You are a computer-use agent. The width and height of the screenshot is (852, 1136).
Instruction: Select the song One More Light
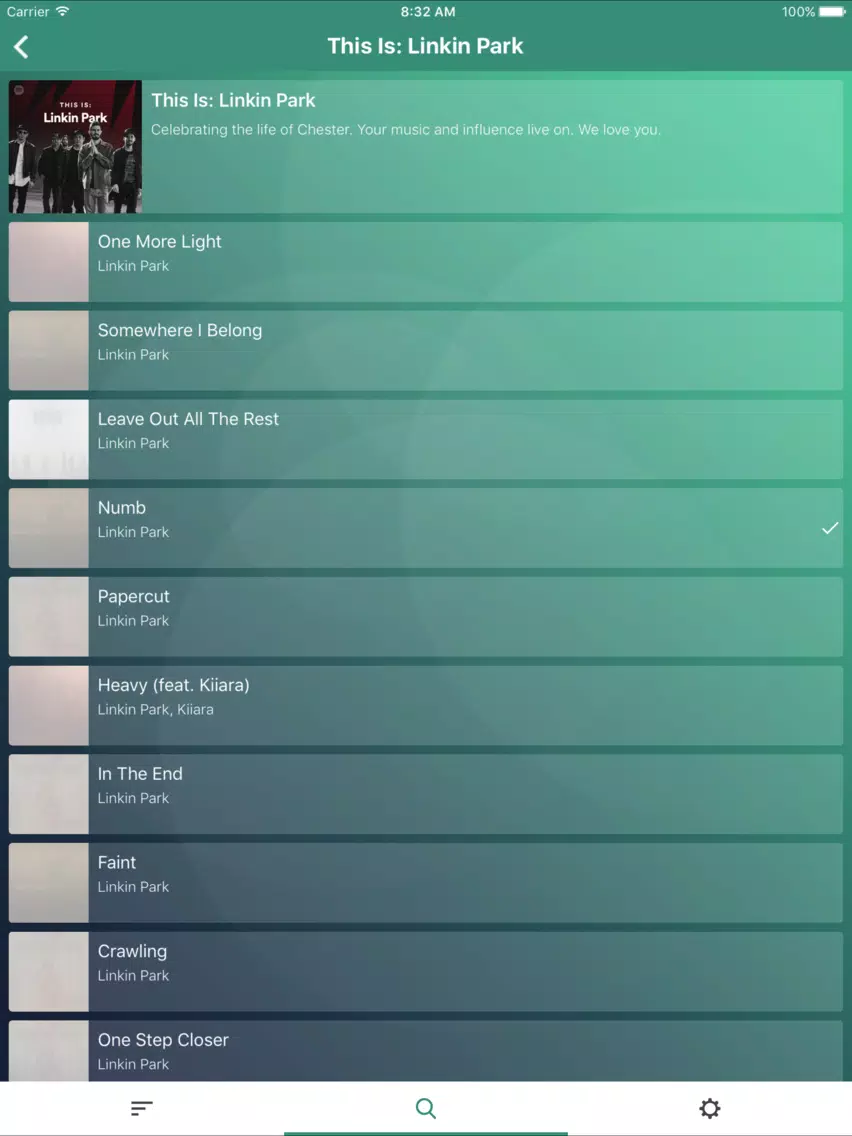tap(425, 262)
